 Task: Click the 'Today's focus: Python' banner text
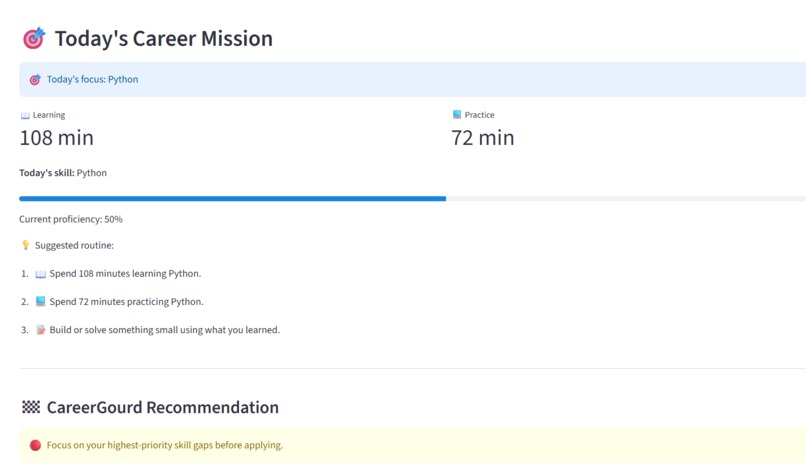93,79
